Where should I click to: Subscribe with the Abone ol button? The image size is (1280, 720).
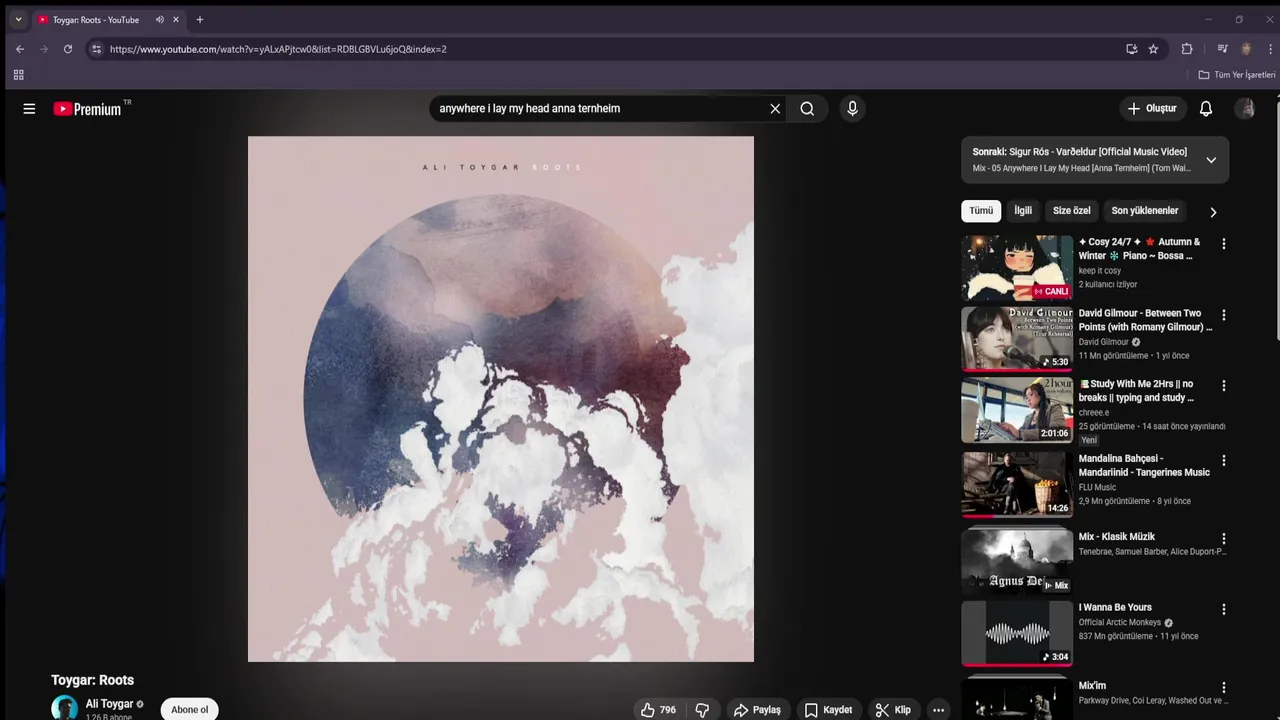coord(190,710)
